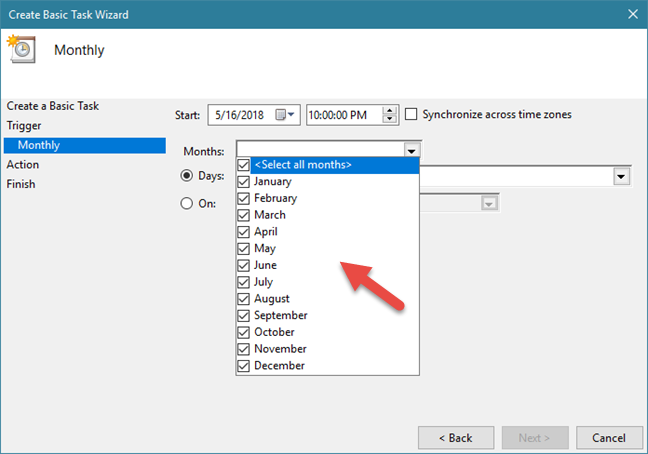The image size is (648, 454).
Task: Close the Create Basic Task Wizard window
Action: (631, 14)
